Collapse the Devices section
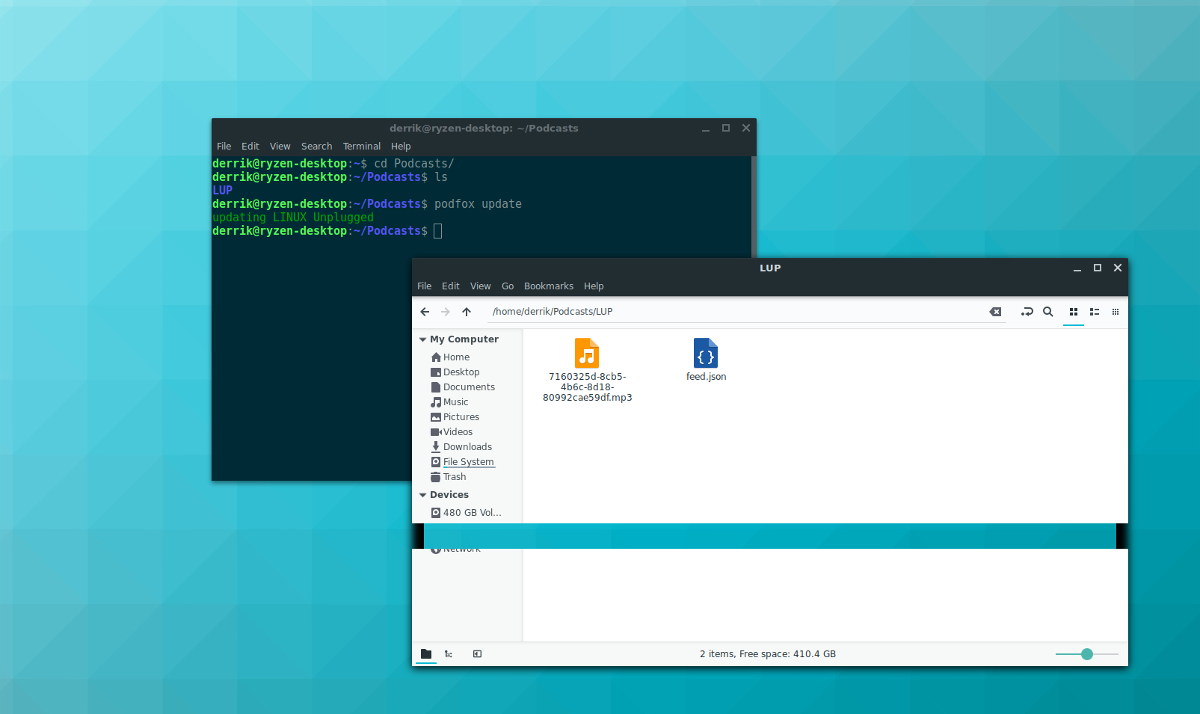 (x=422, y=494)
